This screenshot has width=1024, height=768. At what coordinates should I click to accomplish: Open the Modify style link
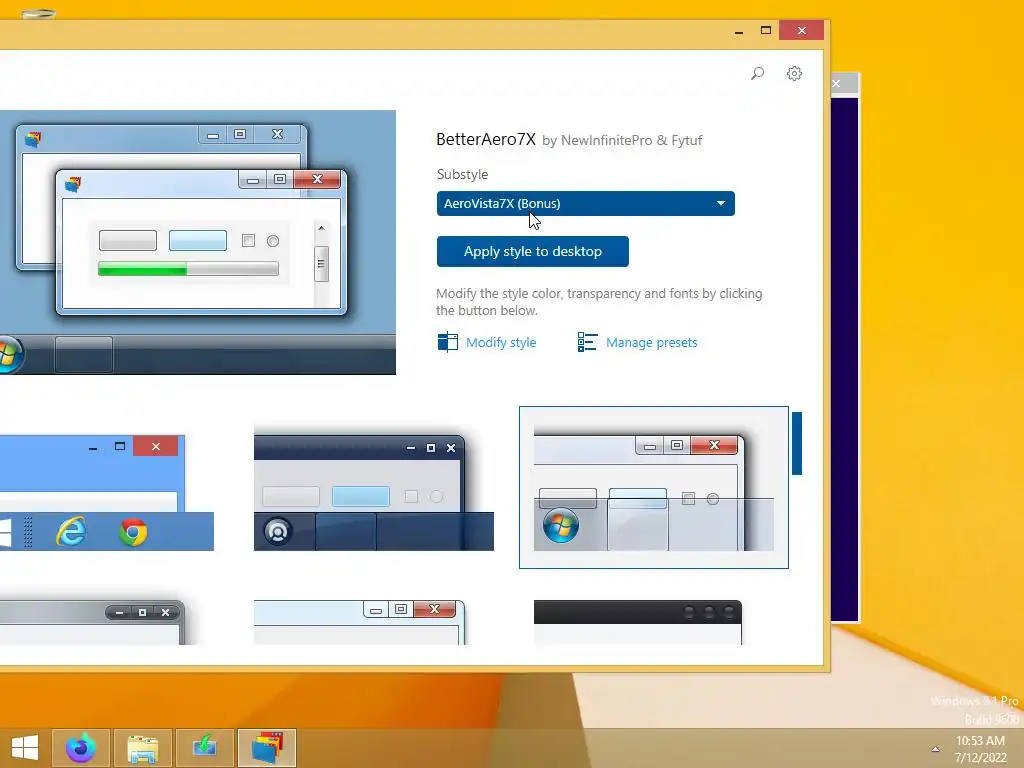coord(501,342)
